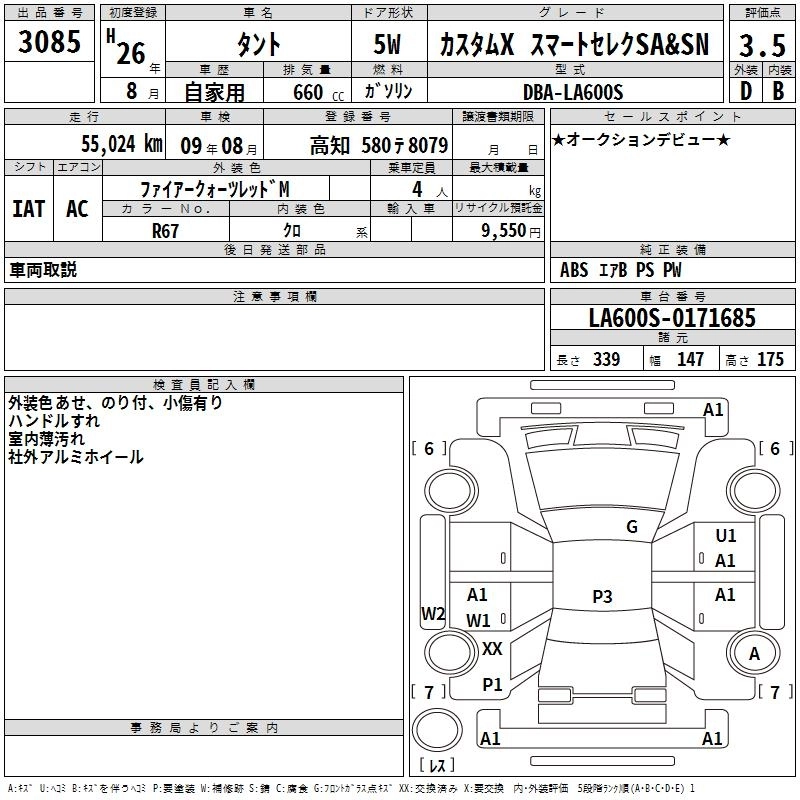Viewport: 800px width, 800px height.
Task: Select inspection expiry 09年08月
Action: click(x=219, y=146)
